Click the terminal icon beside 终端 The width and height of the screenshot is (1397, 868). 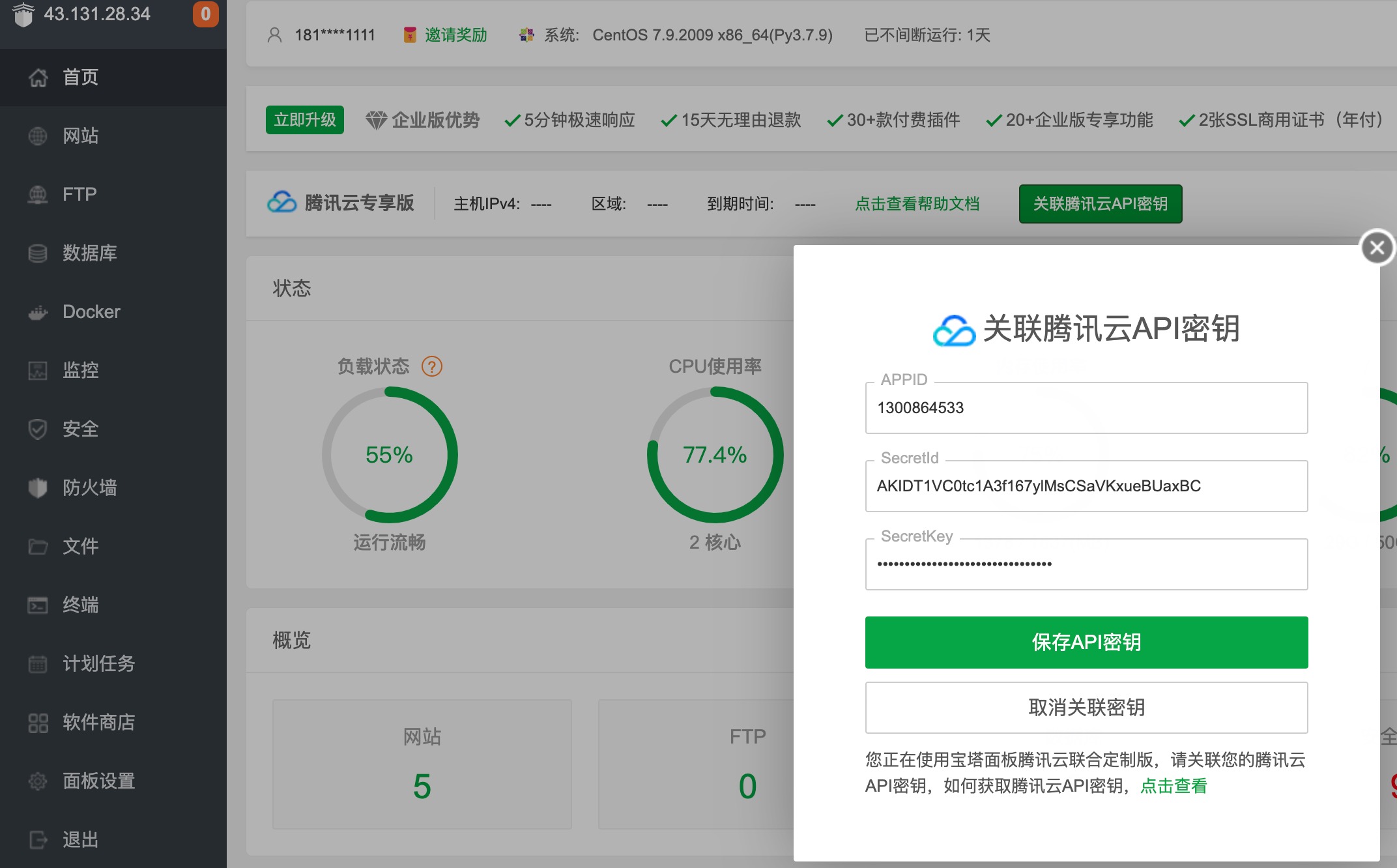[38, 605]
